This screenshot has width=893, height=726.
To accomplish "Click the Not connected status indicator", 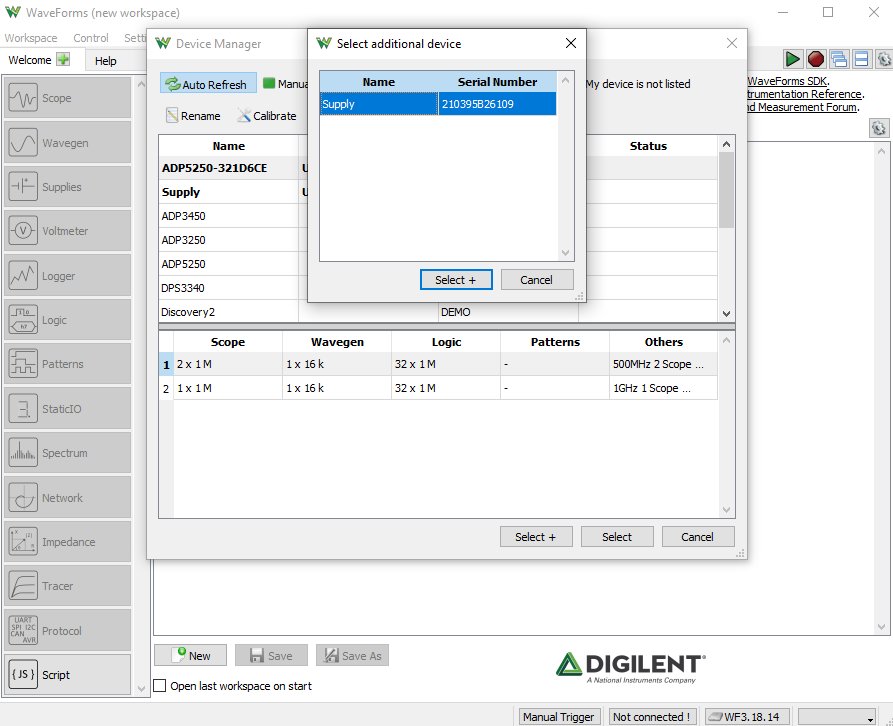I will point(652,717).
